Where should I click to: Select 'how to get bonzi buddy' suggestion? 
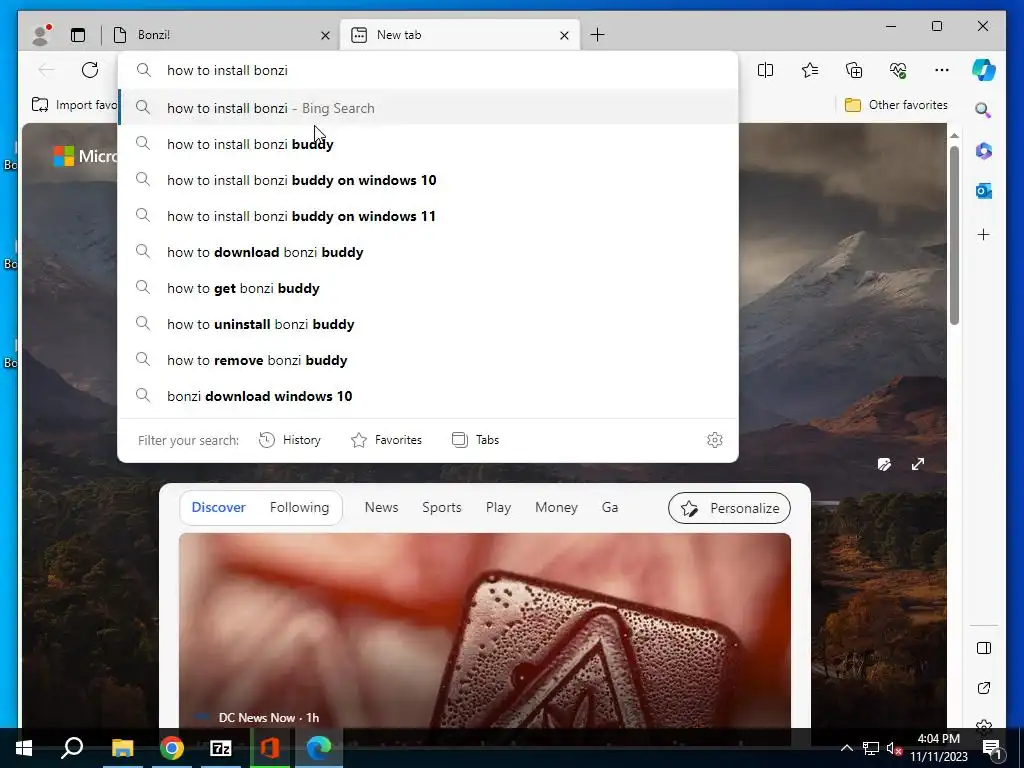(428, 287)
